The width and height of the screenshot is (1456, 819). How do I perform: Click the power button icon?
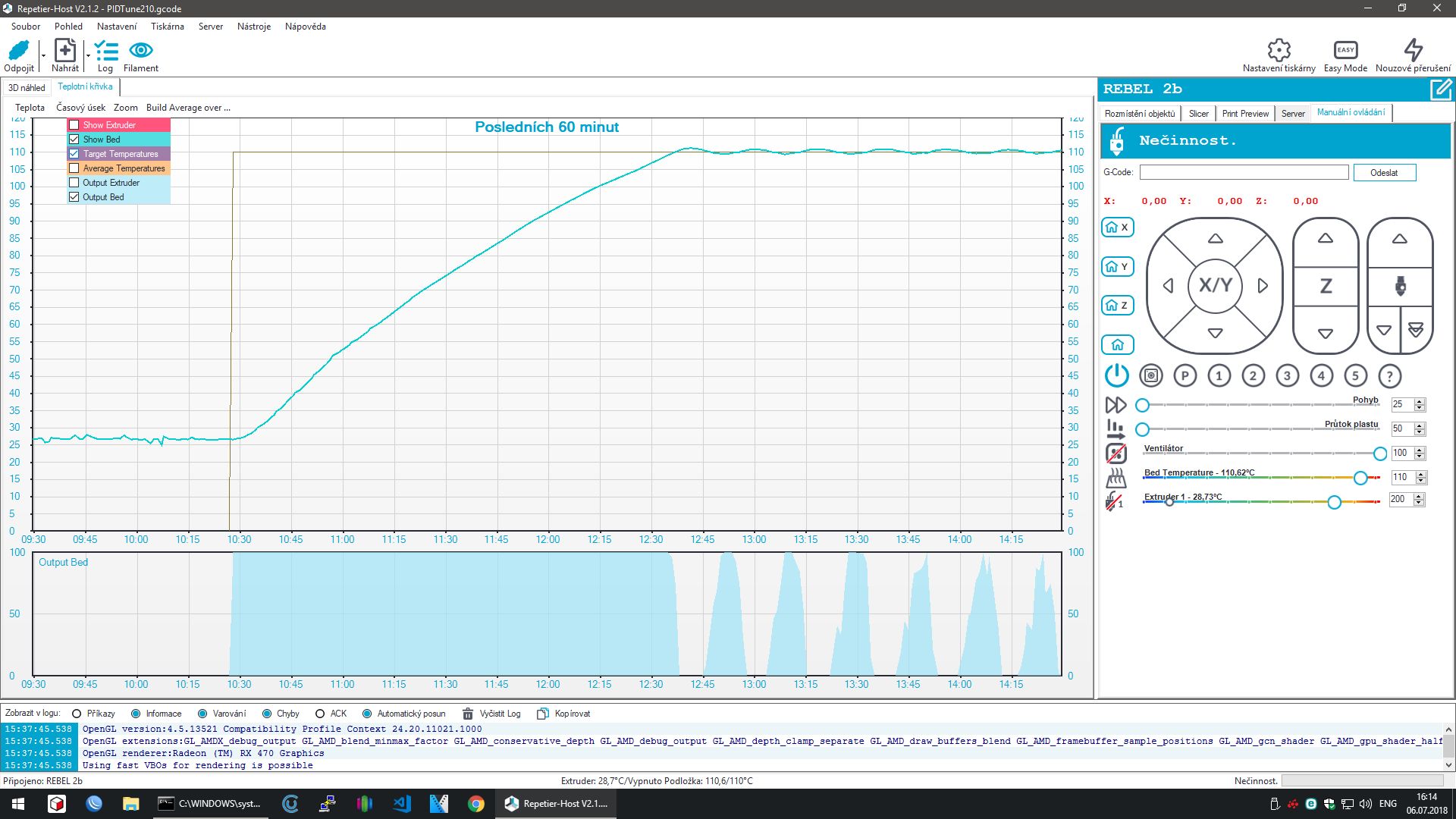(x=1116, y=375)
